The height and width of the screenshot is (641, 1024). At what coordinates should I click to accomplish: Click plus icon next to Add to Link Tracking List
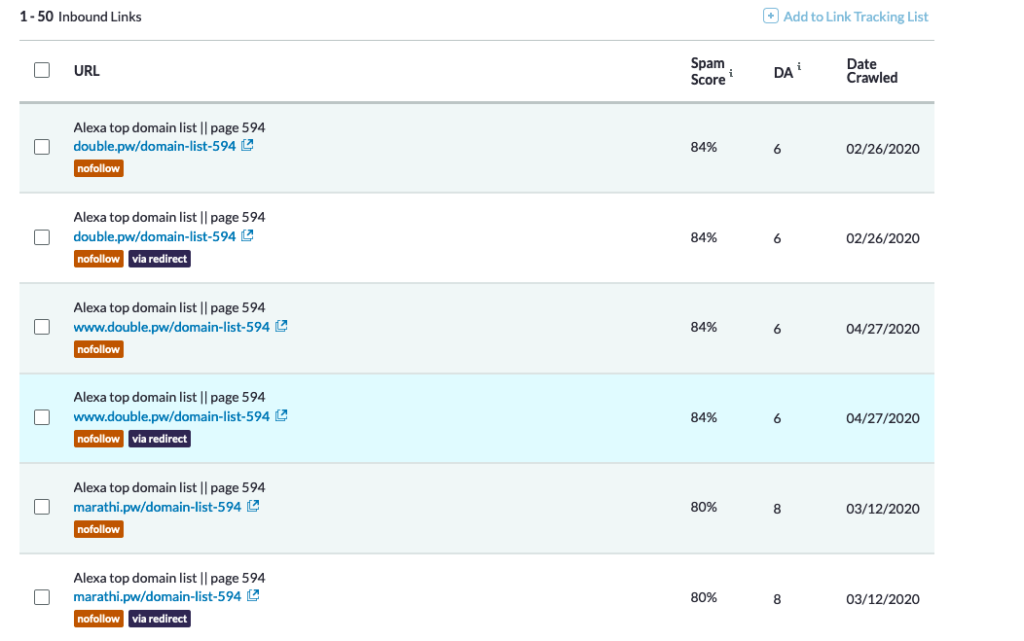point(771,16)
